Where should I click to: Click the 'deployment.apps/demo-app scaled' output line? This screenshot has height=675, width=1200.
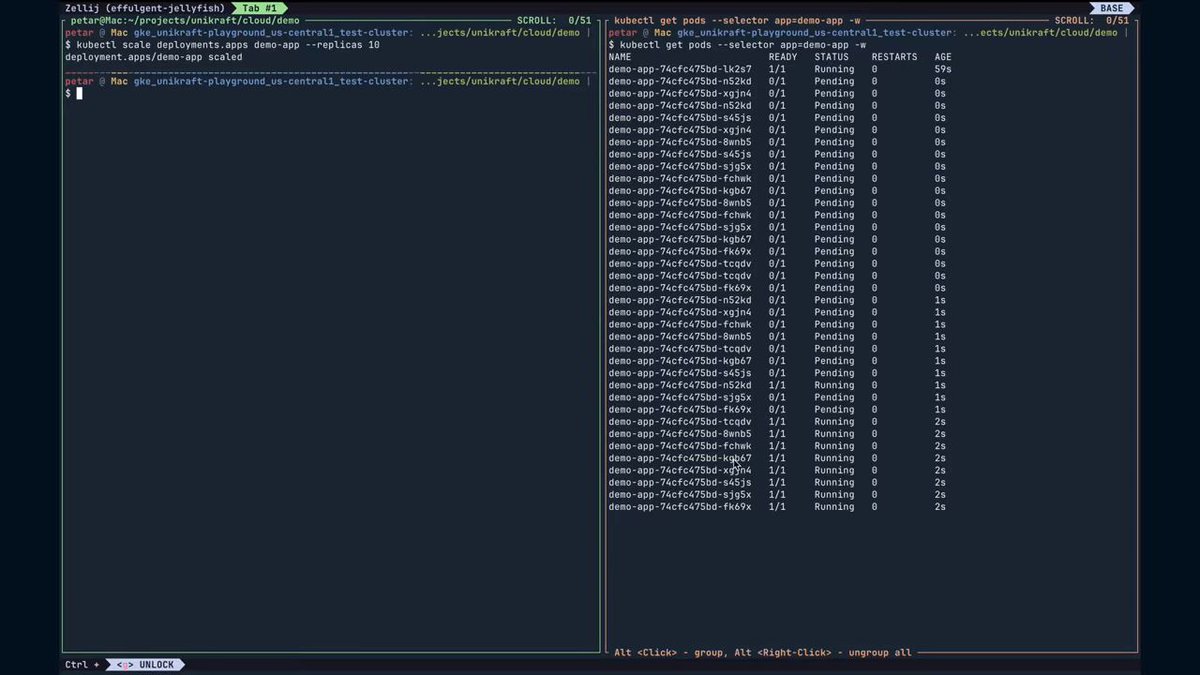(153, 57)
